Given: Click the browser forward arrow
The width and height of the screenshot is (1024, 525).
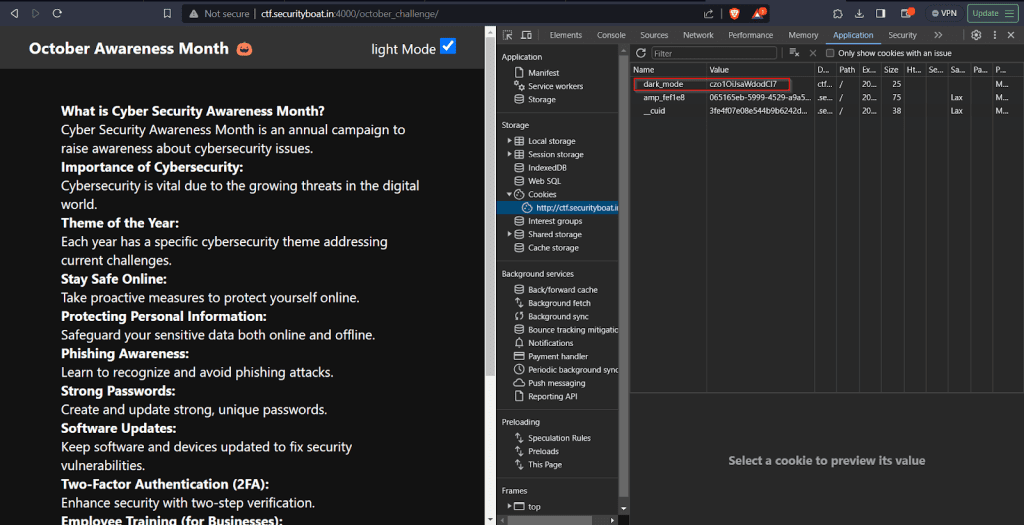Looking at the screenshot, I should 36,13.
